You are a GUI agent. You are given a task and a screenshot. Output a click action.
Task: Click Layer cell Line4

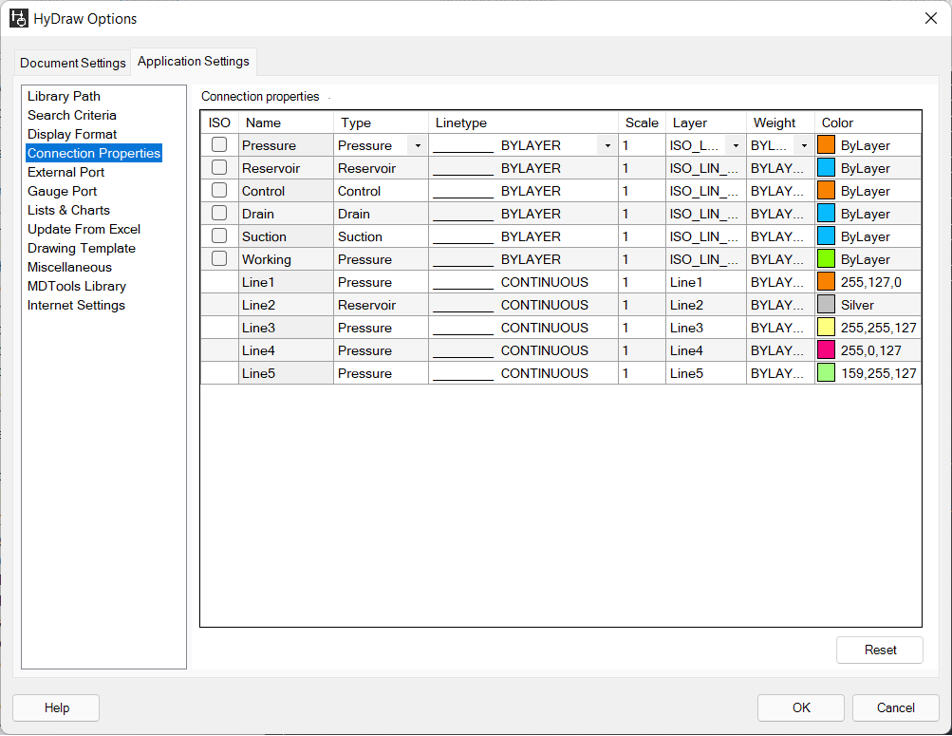pos(706,350)
